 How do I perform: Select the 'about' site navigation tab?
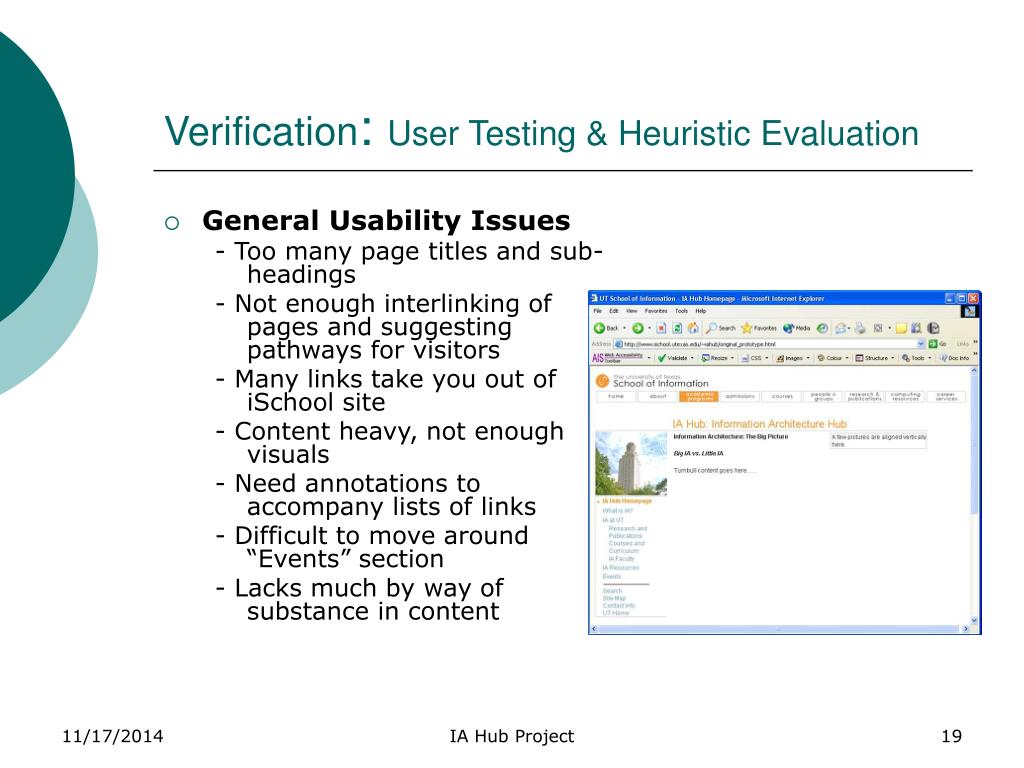(x=658, y=396)
